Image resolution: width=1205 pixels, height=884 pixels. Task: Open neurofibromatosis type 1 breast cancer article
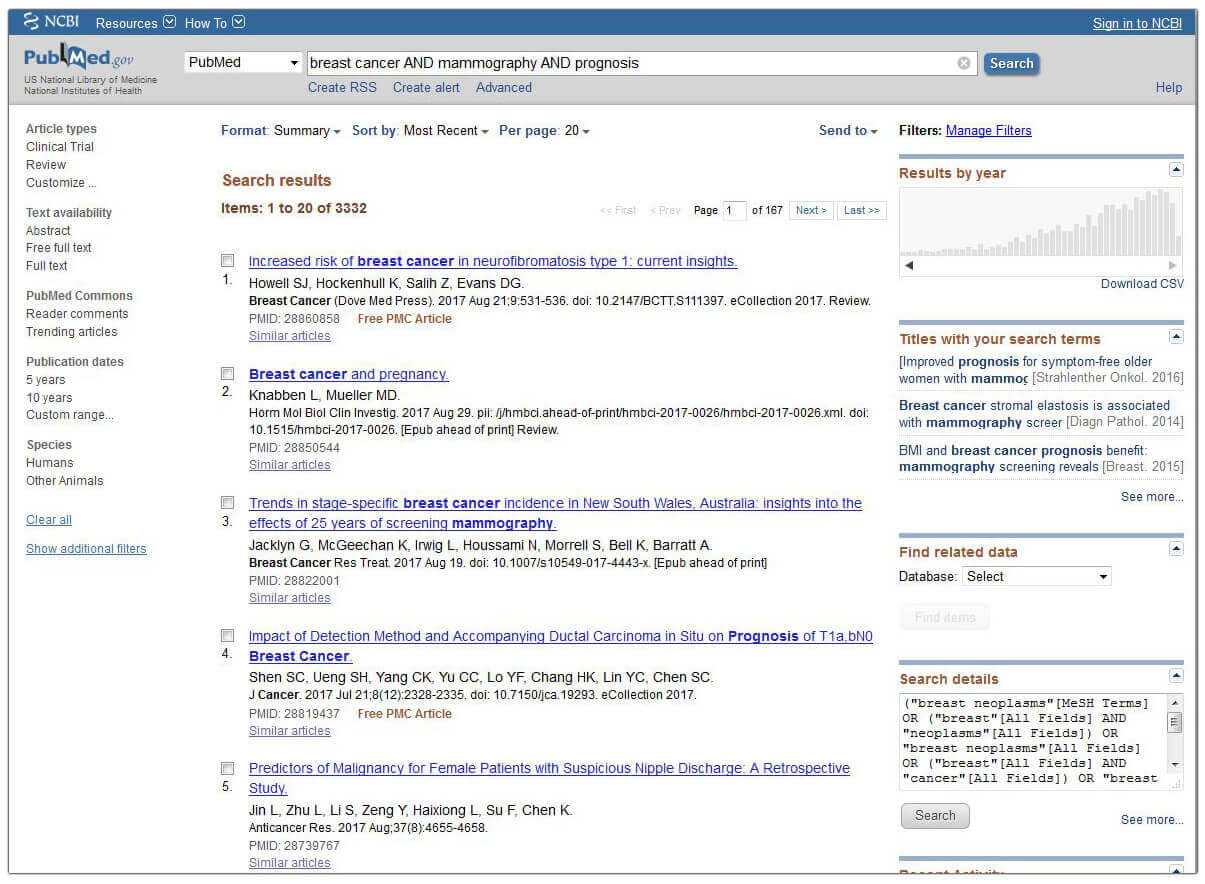coord(493,261)
